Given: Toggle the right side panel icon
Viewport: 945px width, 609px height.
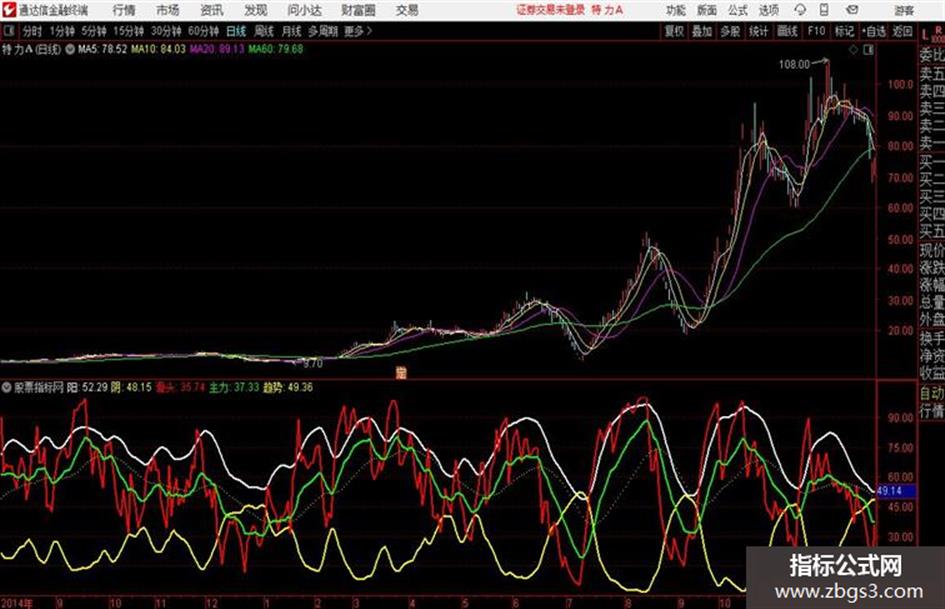Looking at the screenshot, I should tap(868, 51).
